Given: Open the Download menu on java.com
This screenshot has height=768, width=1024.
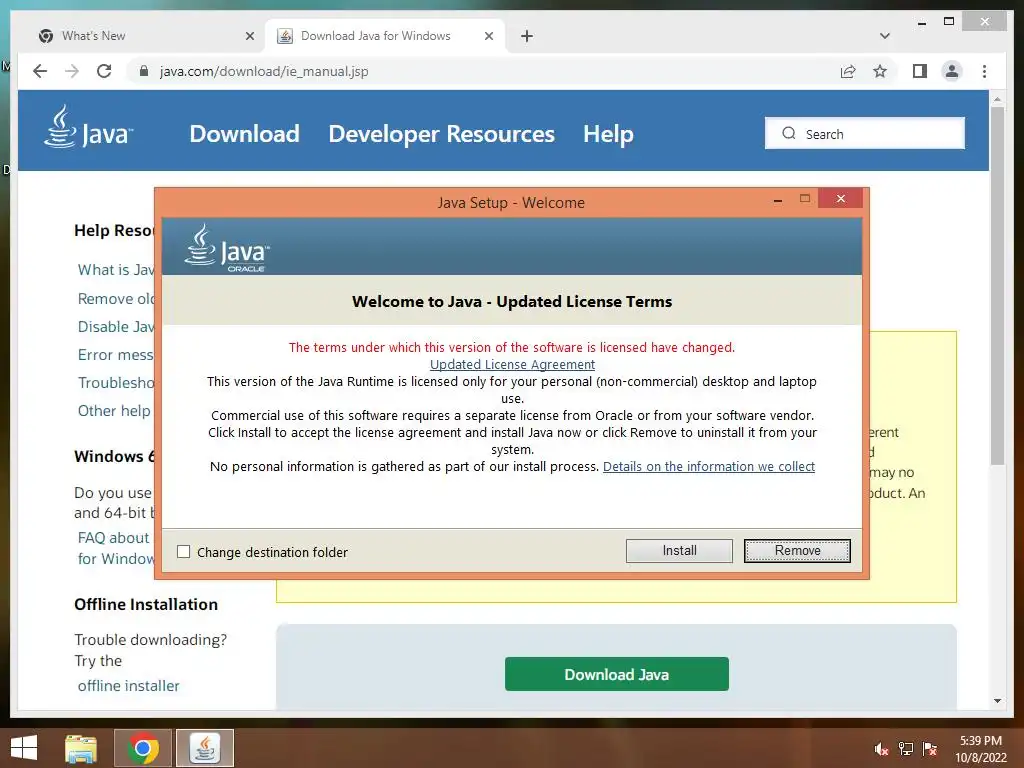Looking at the screenshot, I should tap(244, 134).
